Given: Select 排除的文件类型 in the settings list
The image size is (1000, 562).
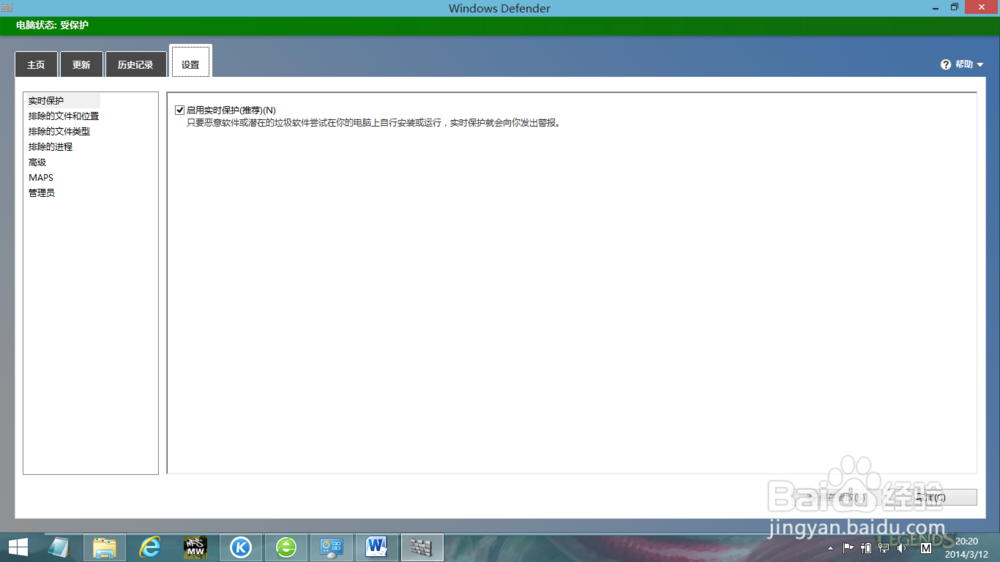Looking at the screenshot, I should [59, 131].
